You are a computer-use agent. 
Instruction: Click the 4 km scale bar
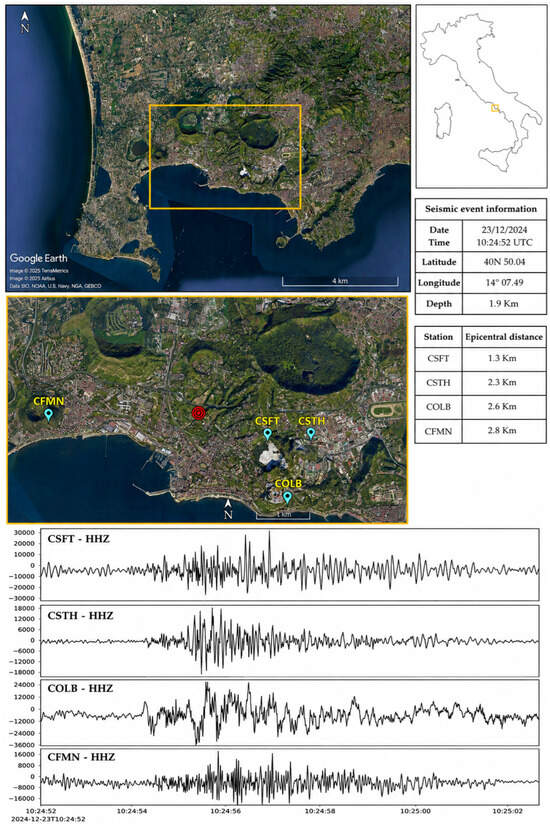tap(340, 281)
